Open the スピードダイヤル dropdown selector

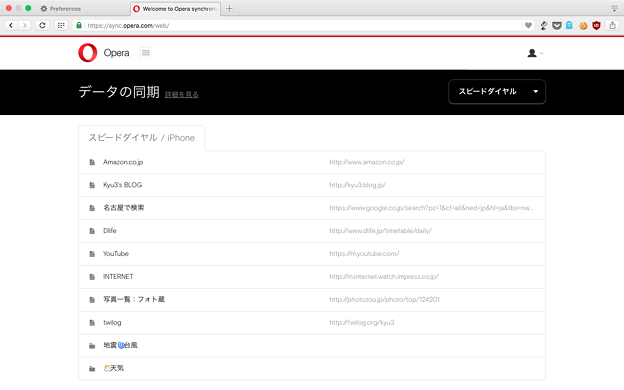[x=497, y=92]
